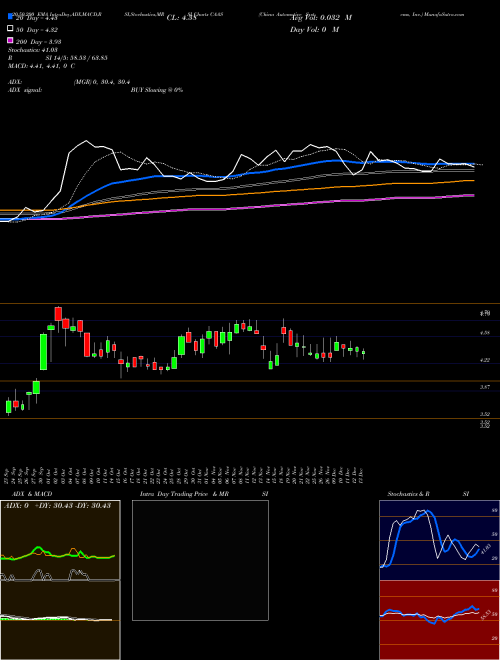Click the '(MGR) 0, 30.4, 30.4' ADX values
Screen dimensions: 500x660
[x=101, y=82]
